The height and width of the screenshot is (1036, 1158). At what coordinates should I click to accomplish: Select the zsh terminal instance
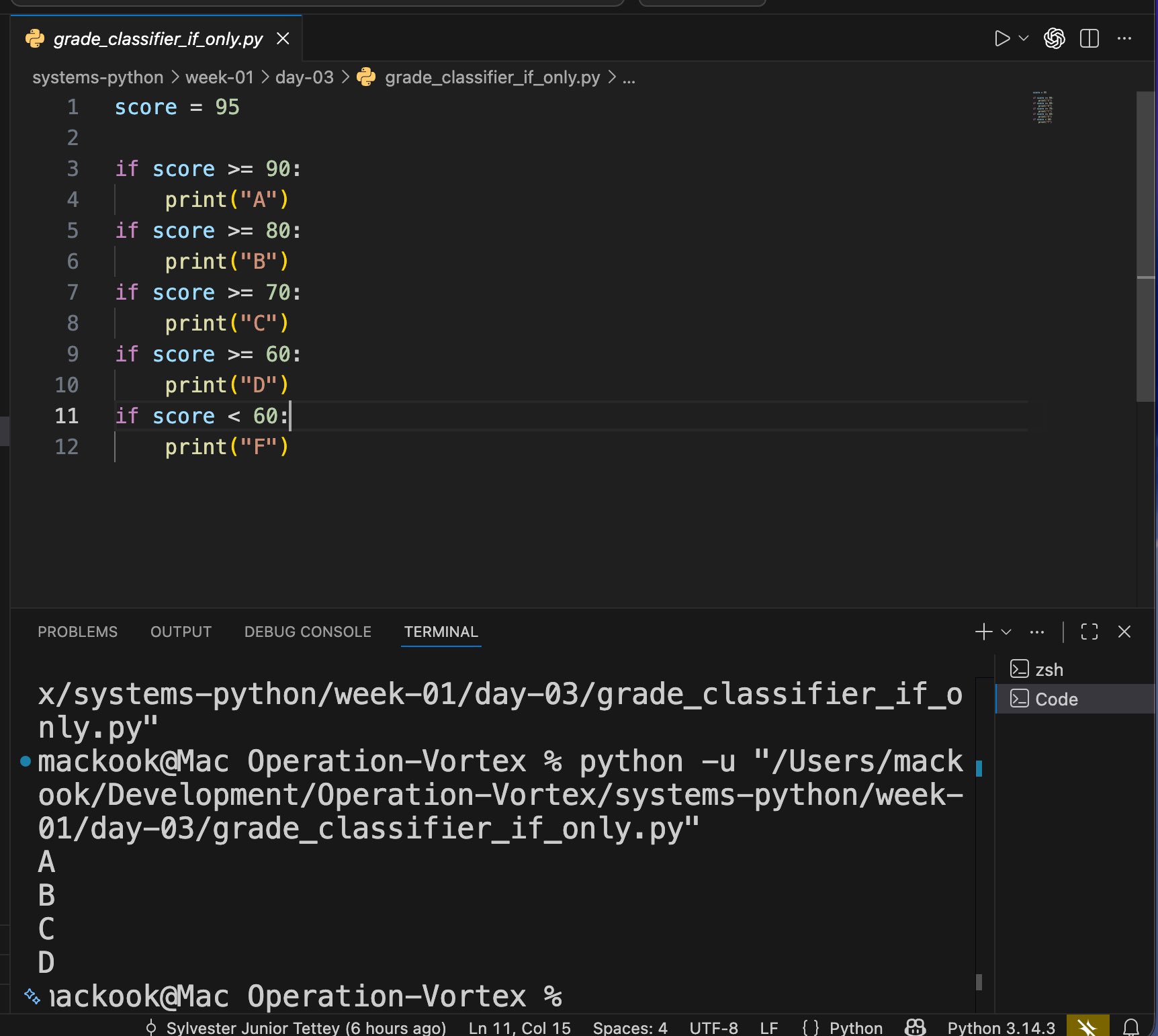(x=1049, y=669)
